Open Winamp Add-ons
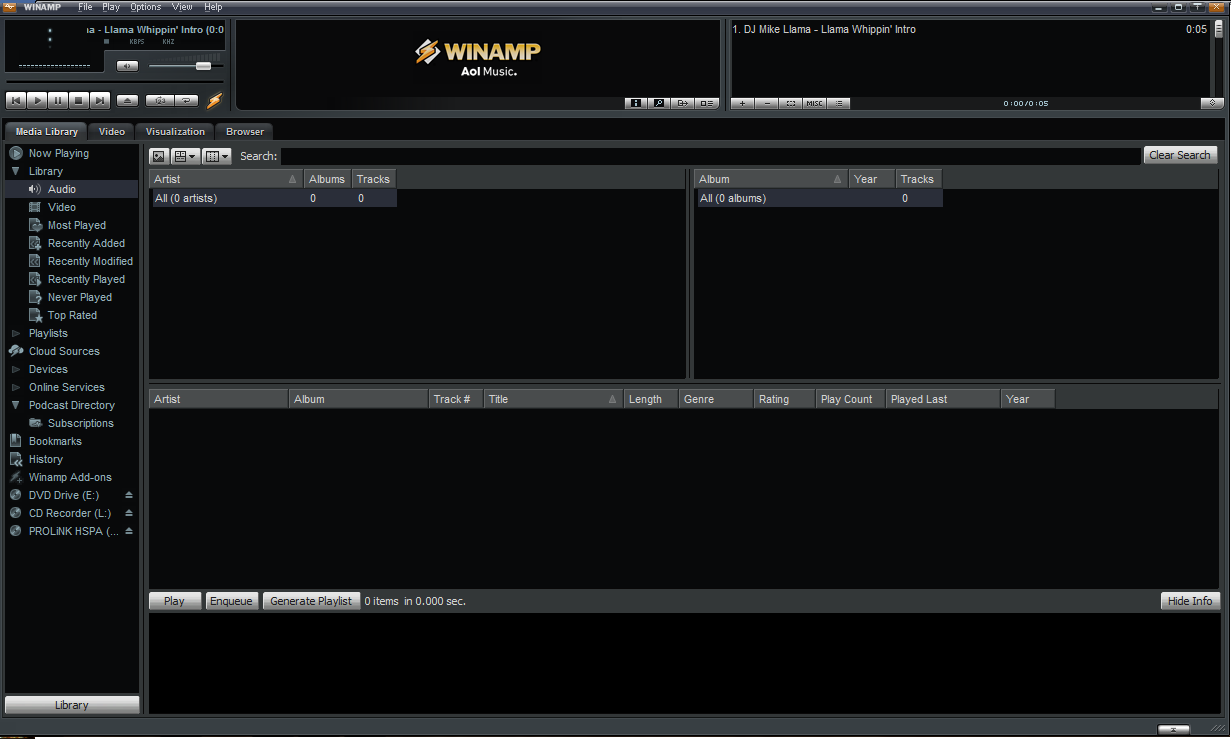The height and width of the screenshot is (739, 1231). [x=70, y=477]
